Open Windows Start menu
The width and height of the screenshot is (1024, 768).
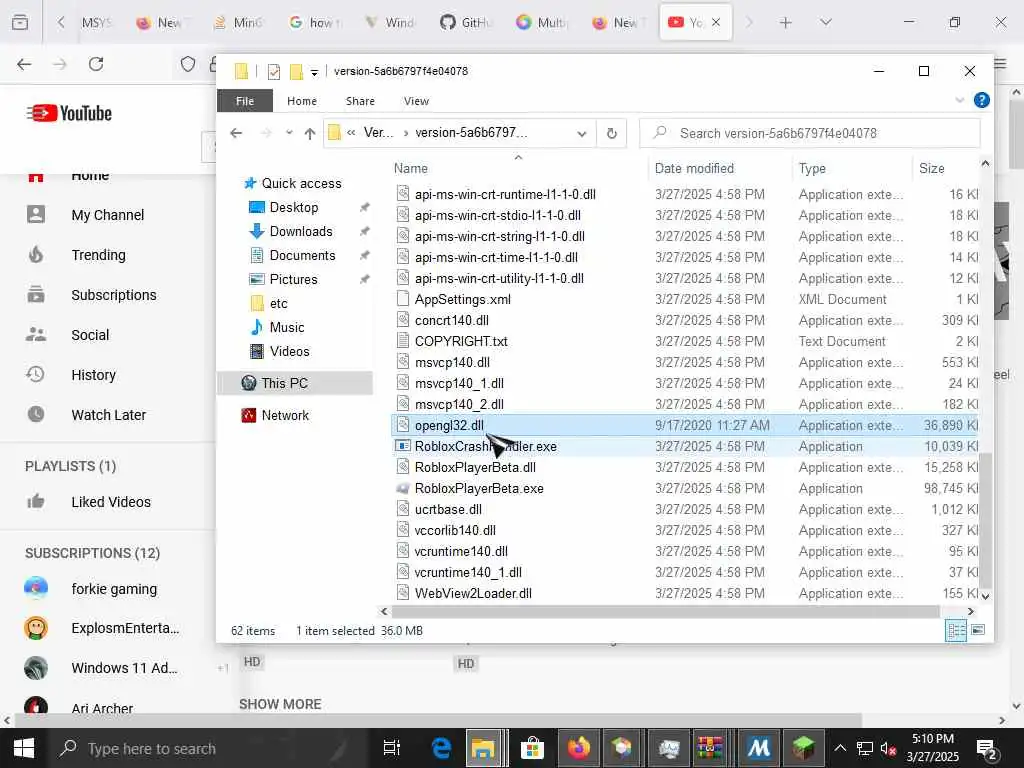coord(24,748)
